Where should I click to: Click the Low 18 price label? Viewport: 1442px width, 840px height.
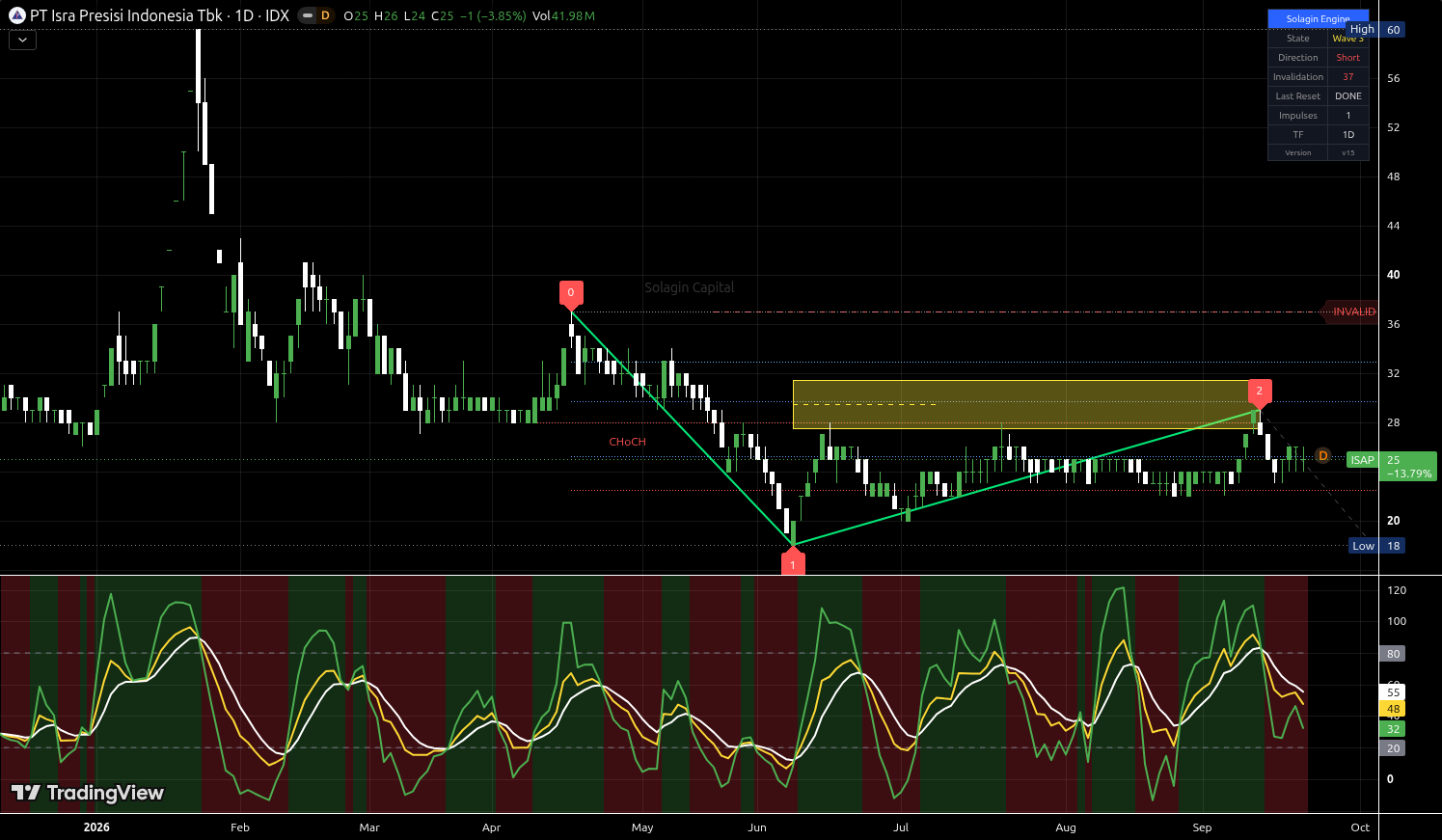point(1377,546)
